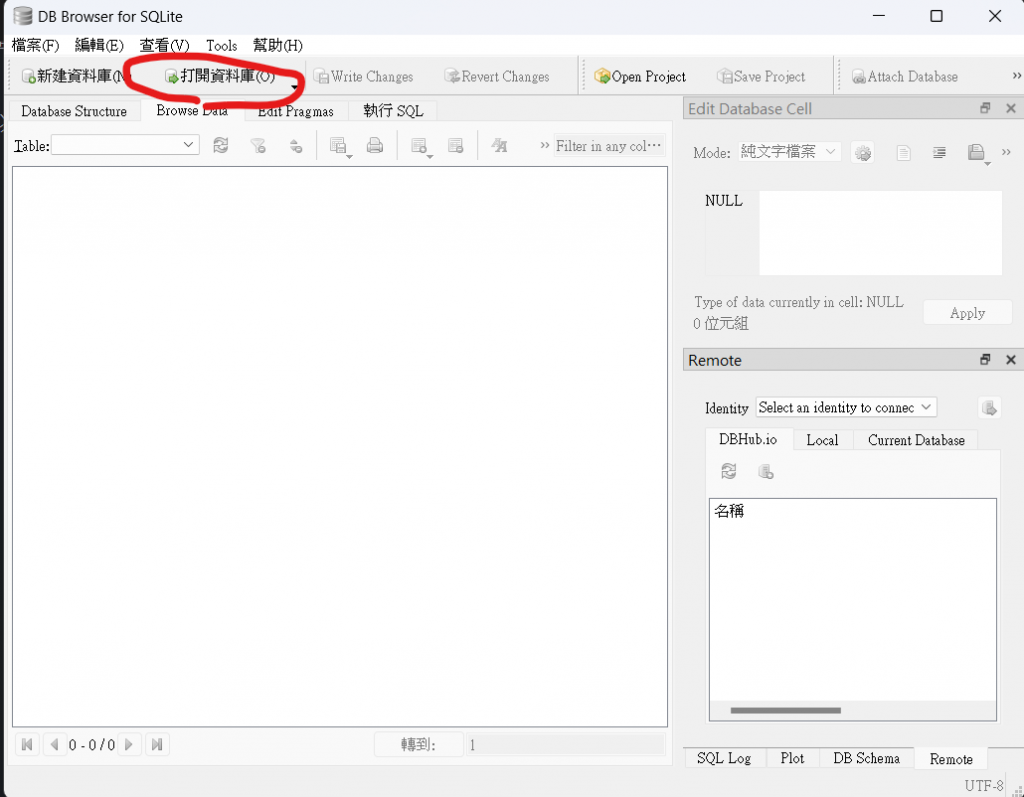The width and height of the screenshot is (1024, 797).
Task: Switch to the SQL Log bottom tab
Action: pos(724,758)
